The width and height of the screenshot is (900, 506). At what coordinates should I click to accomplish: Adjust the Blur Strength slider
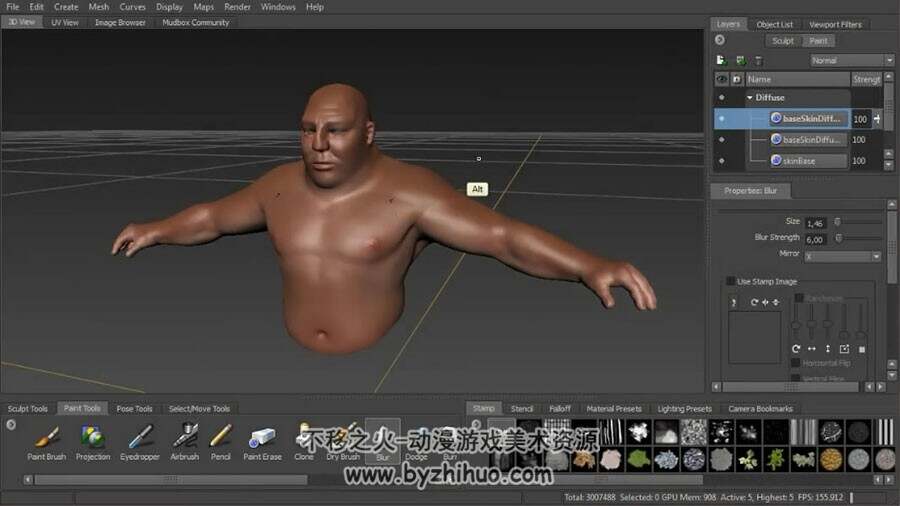[x=858, y=238]
